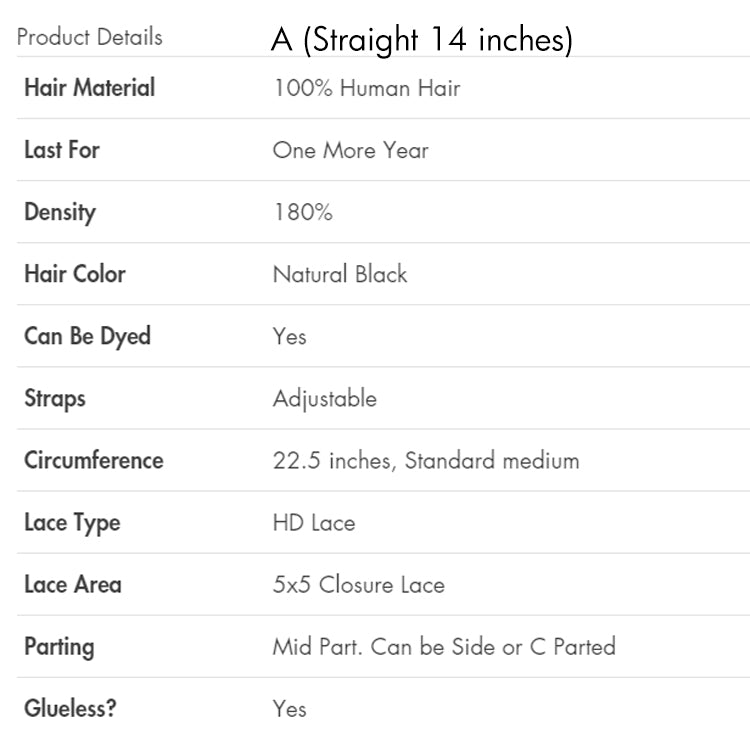Select the "5x5 Closure Lace" value
This screenshot has width=750, height=750.
pos(358,585)
